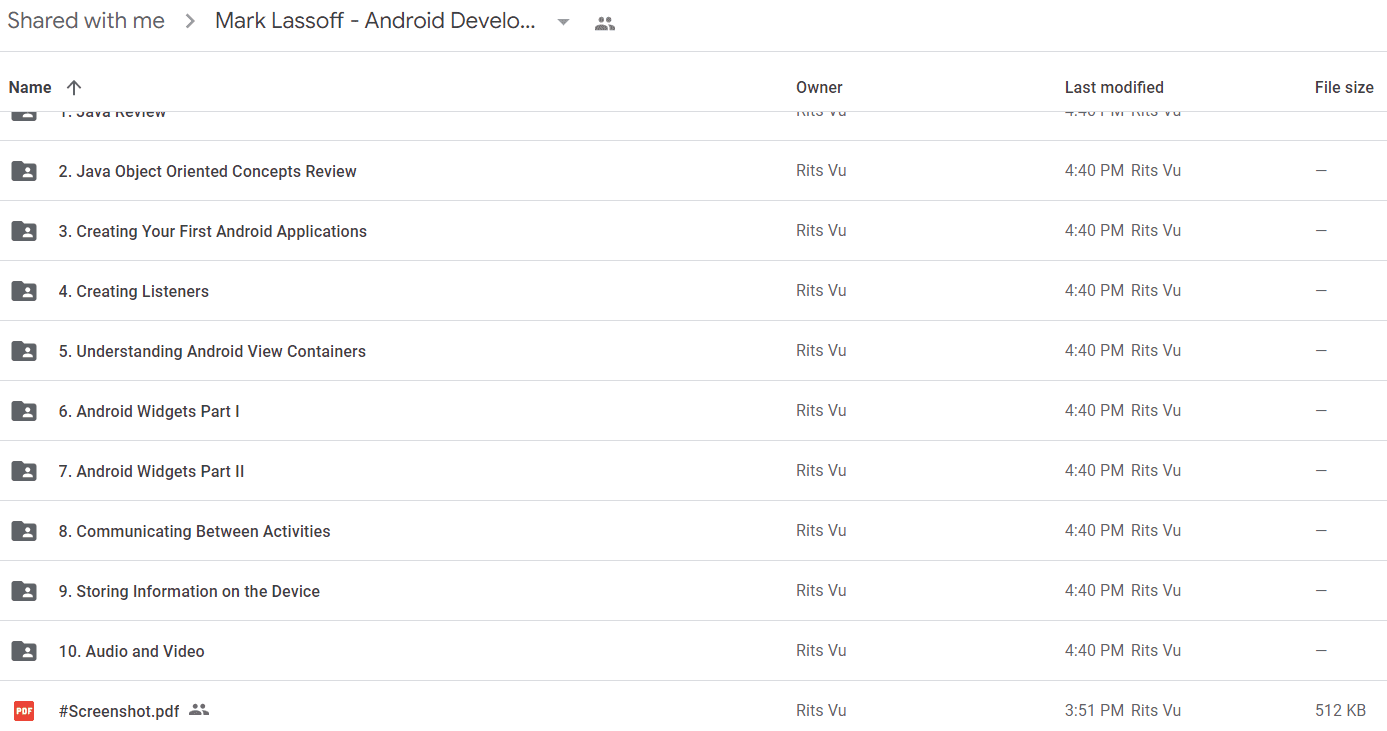The width and height of the screenshot is (1387, 731).
Task: Click the Owner column header
Action: coord(819,87)
